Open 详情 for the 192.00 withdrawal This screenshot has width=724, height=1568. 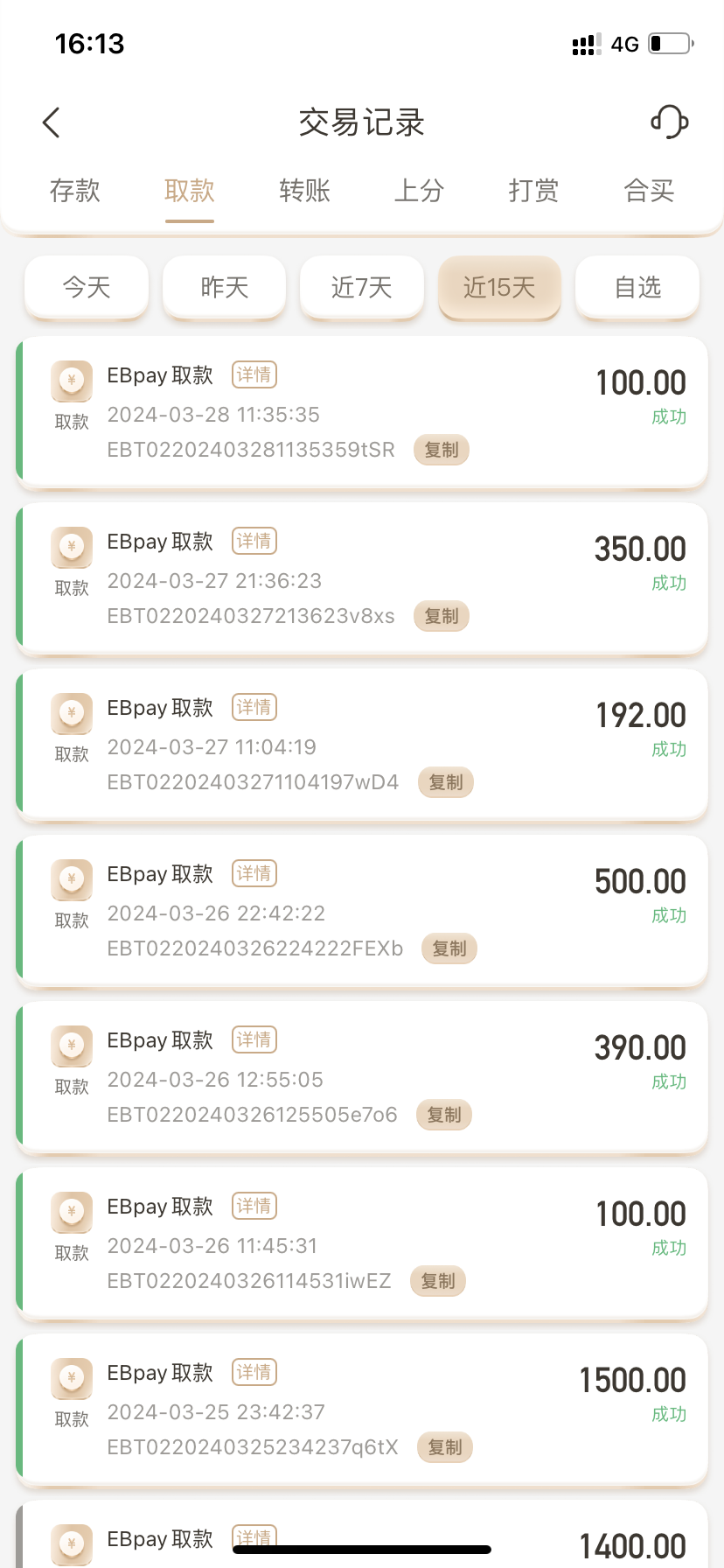click(254, 707)
